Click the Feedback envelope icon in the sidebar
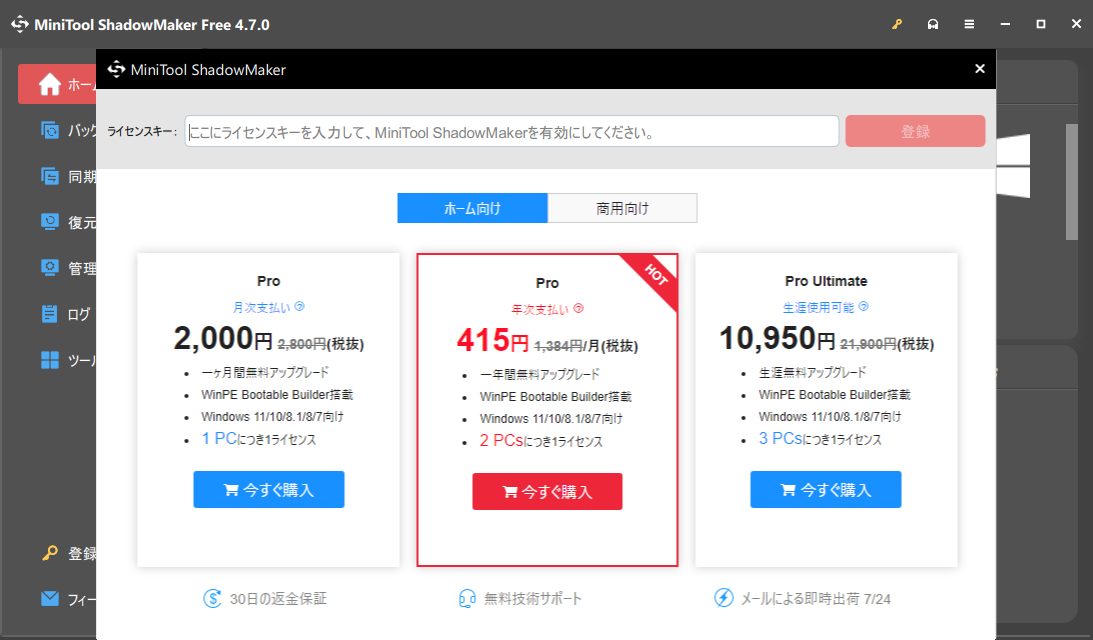 click(x=49, y=599)
